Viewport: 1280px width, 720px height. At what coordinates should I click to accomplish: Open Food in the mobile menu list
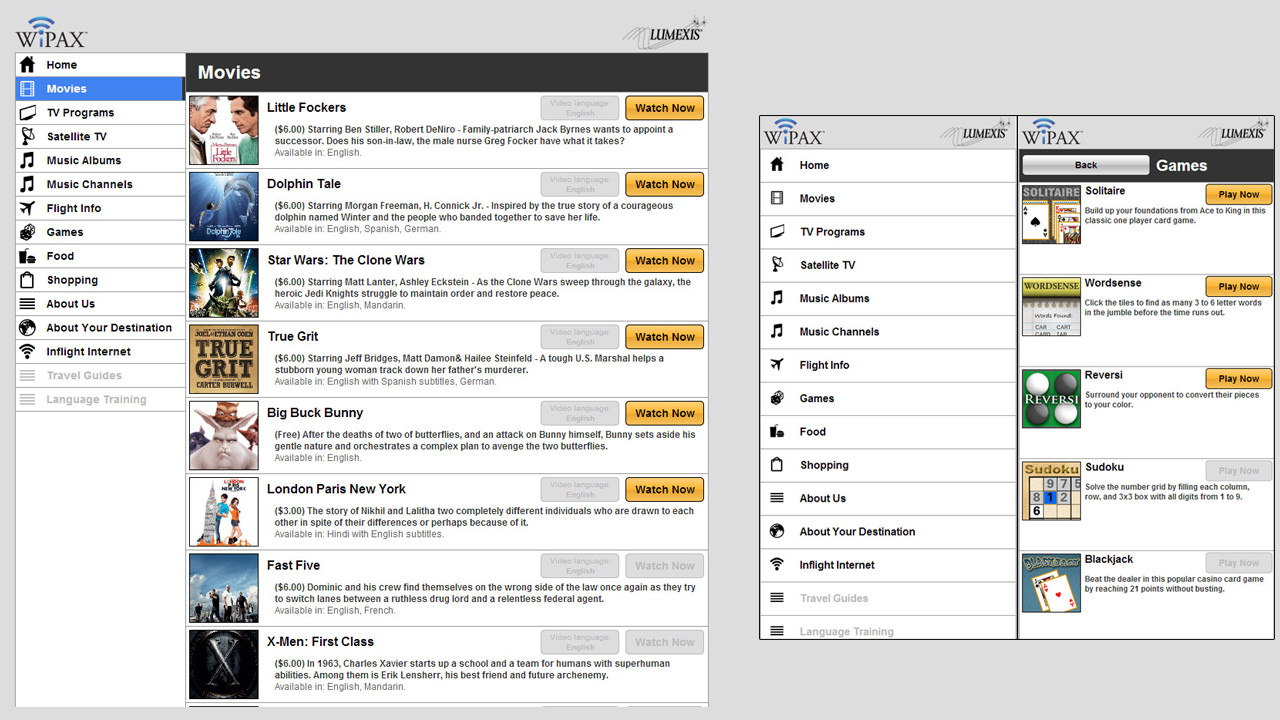812,432
